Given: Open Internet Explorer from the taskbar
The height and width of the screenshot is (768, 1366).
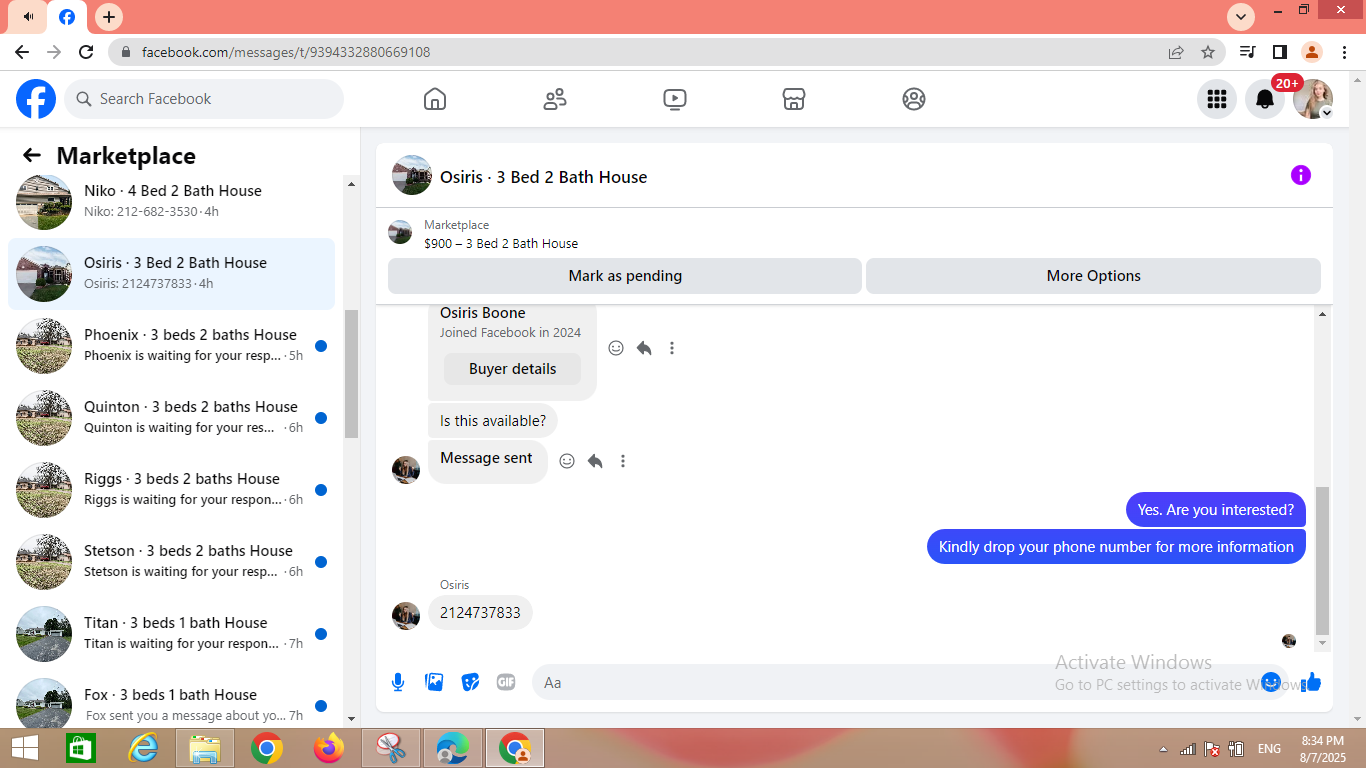Looking at the screenshot, I should coord(144,748).
